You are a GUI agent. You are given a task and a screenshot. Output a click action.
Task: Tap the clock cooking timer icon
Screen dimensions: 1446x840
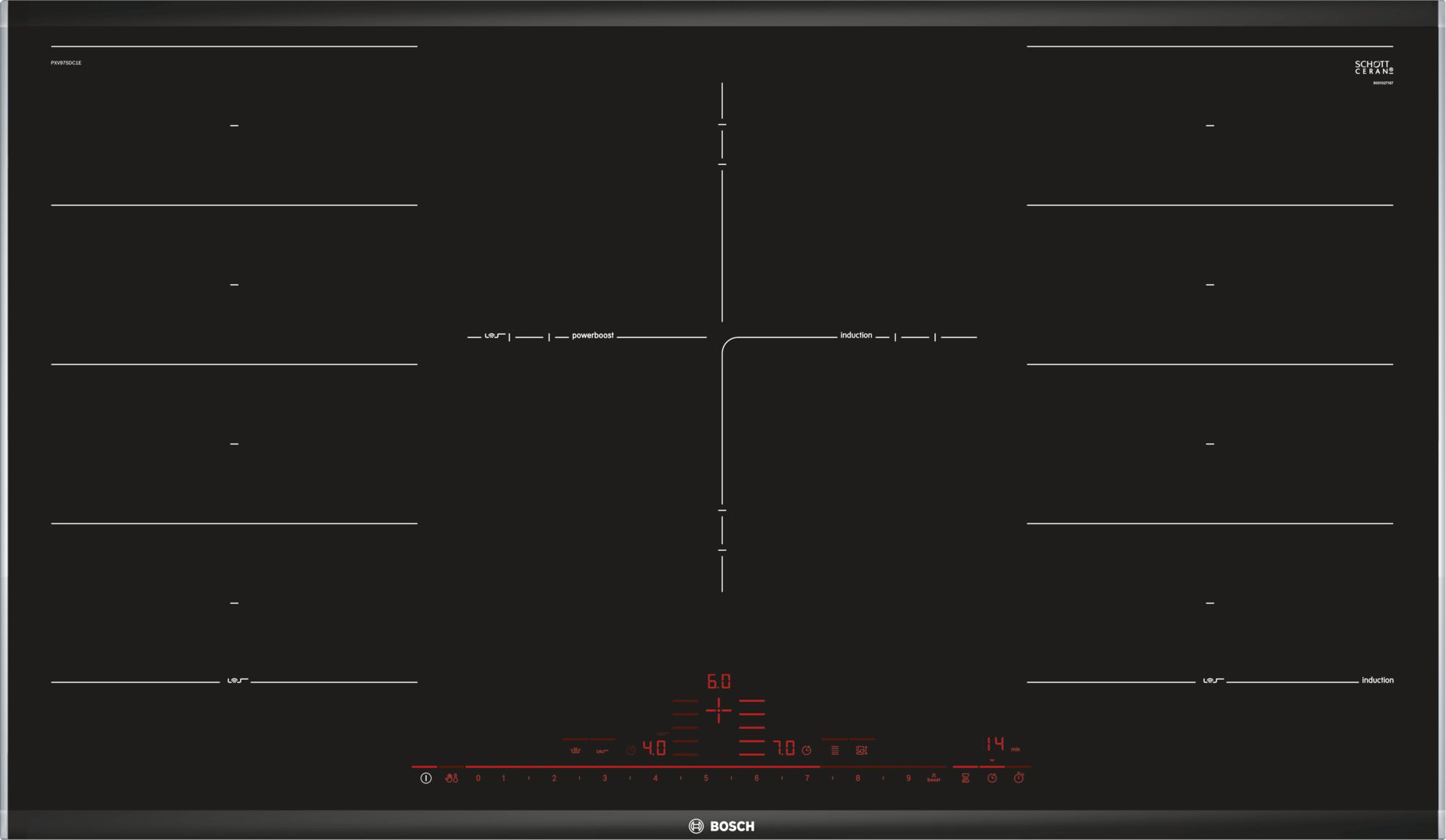(x=992, y=779)
